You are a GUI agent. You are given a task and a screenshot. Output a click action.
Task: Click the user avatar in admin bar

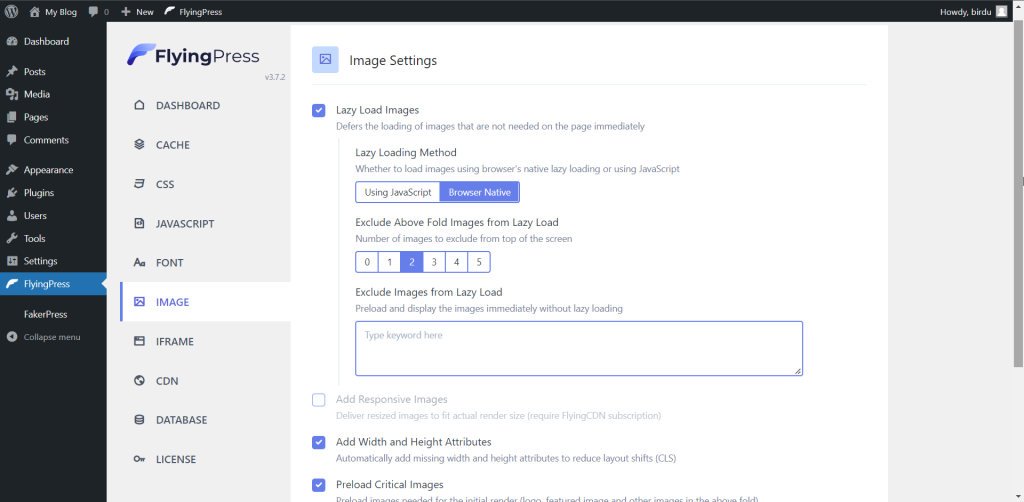pos(1002,12)
